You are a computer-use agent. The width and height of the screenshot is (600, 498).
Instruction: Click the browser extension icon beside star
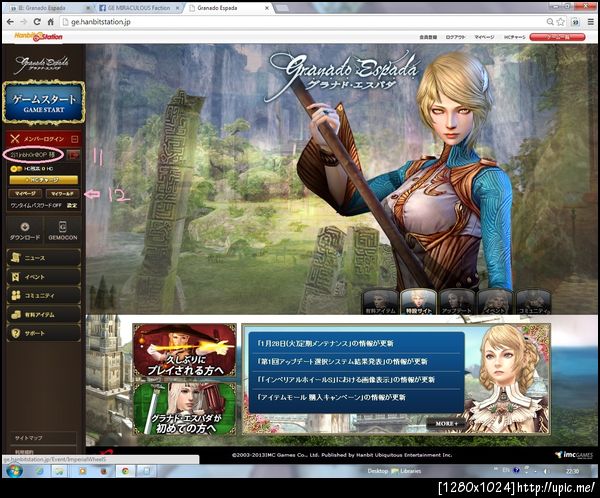point(575,22)
